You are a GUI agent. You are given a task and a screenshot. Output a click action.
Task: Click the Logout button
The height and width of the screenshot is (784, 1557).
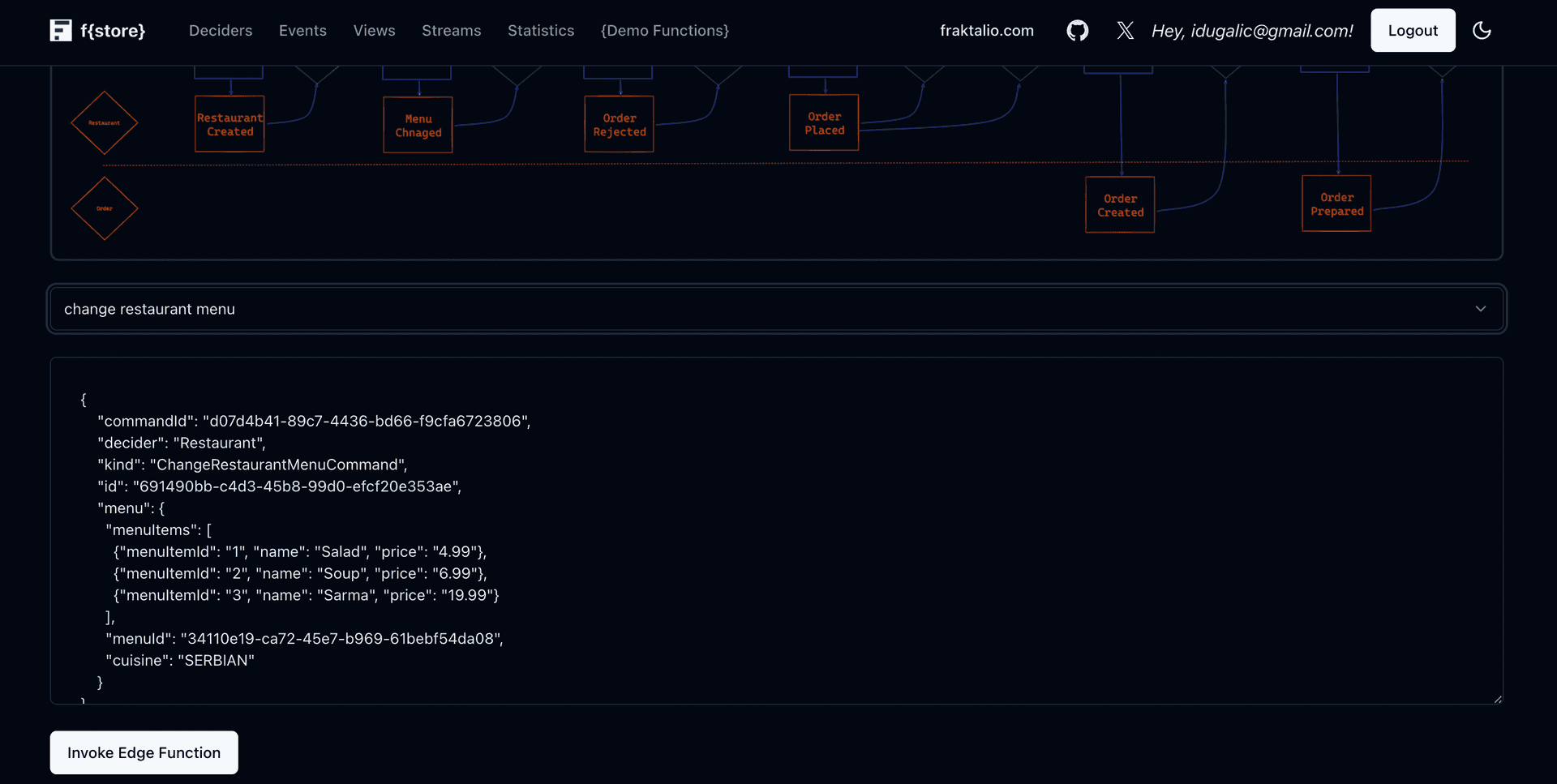pyautogui.click(x=1413, y=31)
